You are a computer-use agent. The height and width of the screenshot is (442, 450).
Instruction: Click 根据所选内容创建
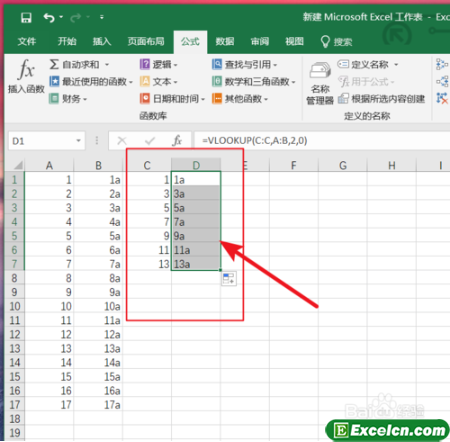(x=381, y=99)
